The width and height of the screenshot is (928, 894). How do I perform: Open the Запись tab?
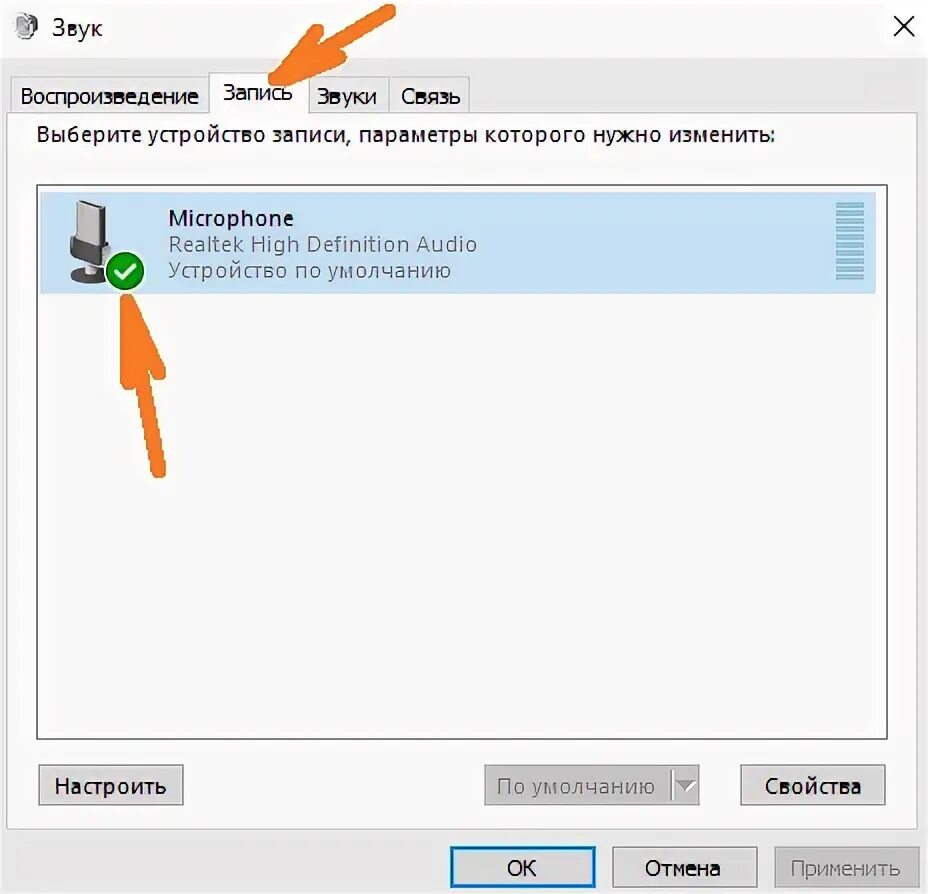(x=258, y=93)
